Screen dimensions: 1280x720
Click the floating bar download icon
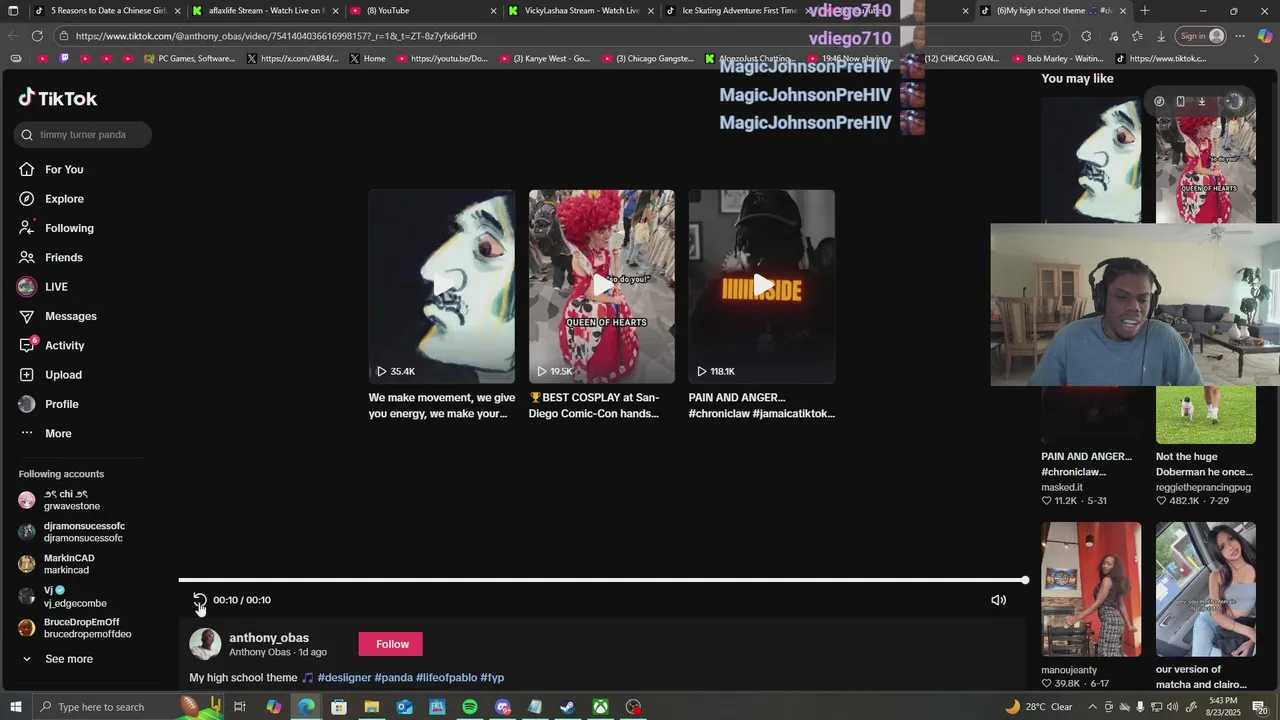[x=1202, y=101]
